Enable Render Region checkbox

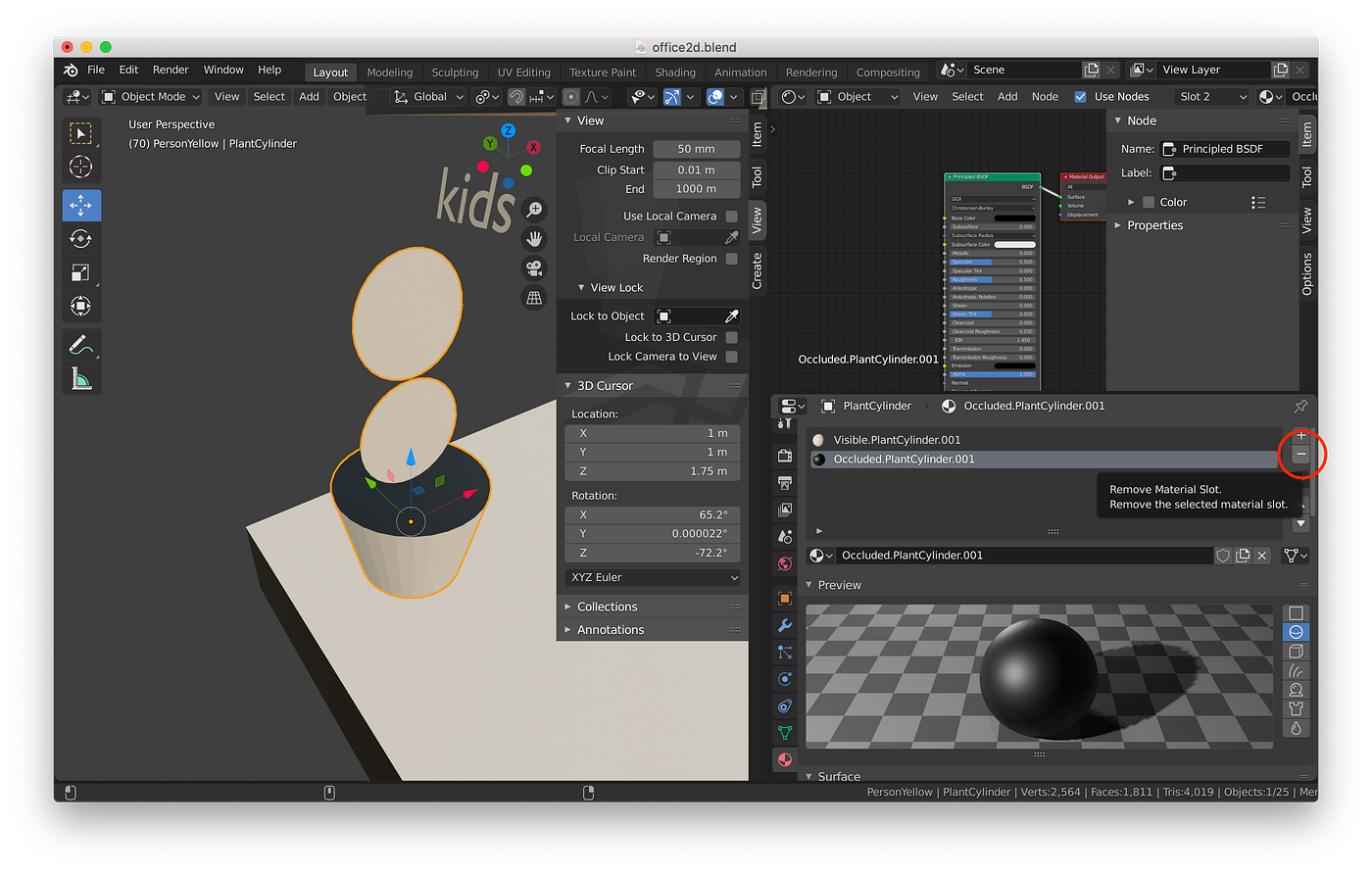coord(731,259)
